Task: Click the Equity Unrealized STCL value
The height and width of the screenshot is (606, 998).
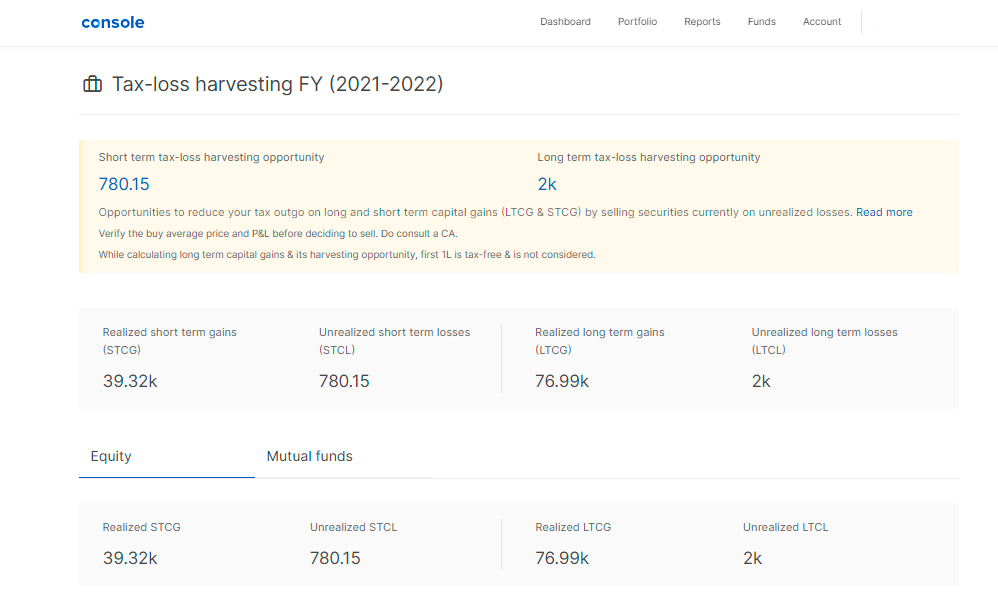Action: pos(335,558)
